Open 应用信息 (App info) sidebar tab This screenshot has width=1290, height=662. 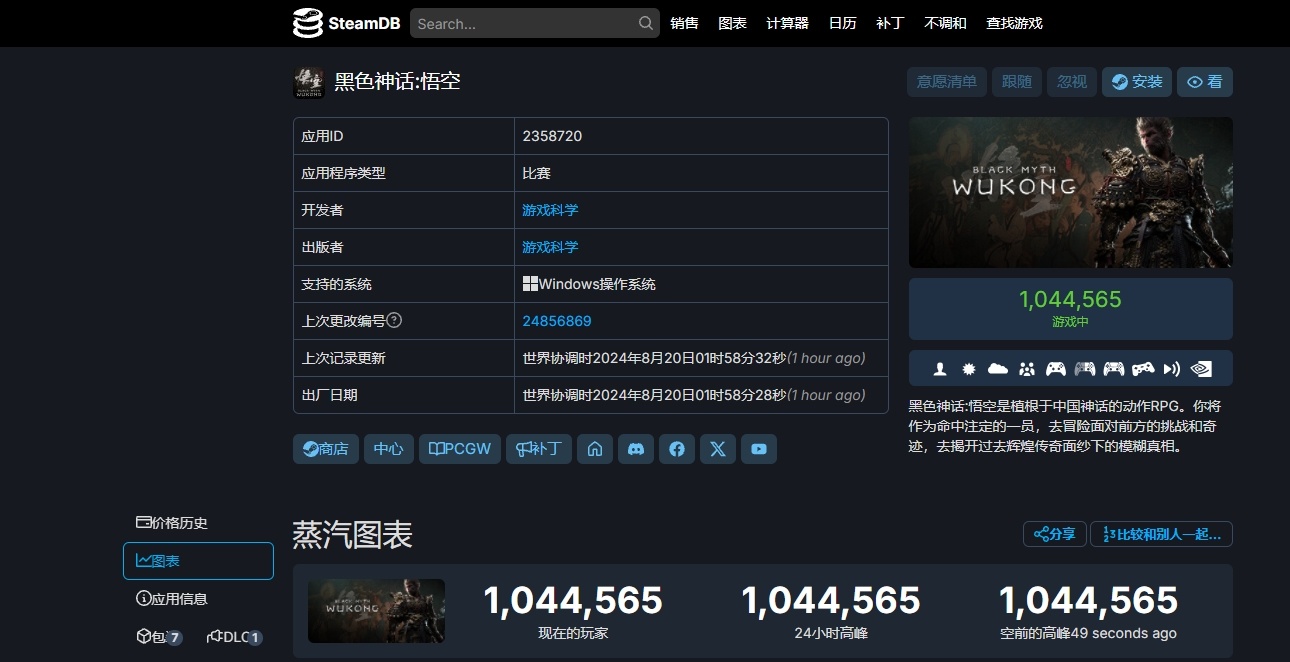click(198, 599)
